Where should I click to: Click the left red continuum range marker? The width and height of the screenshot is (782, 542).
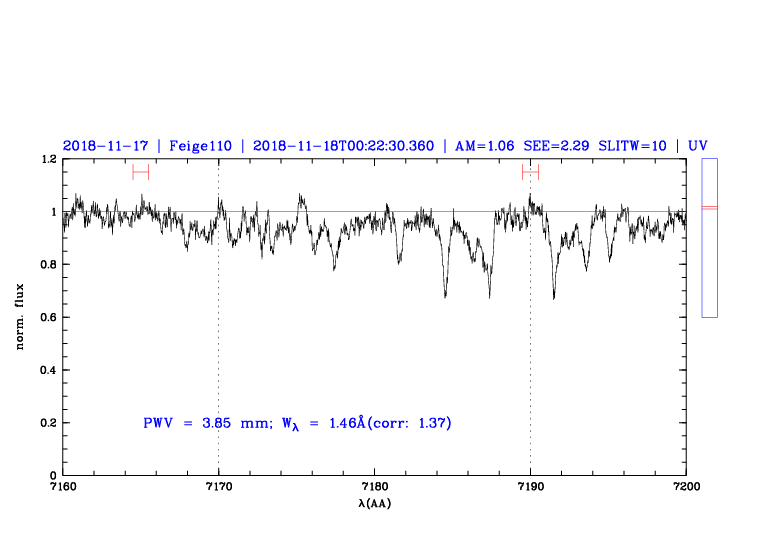click(x=140, y=172)
